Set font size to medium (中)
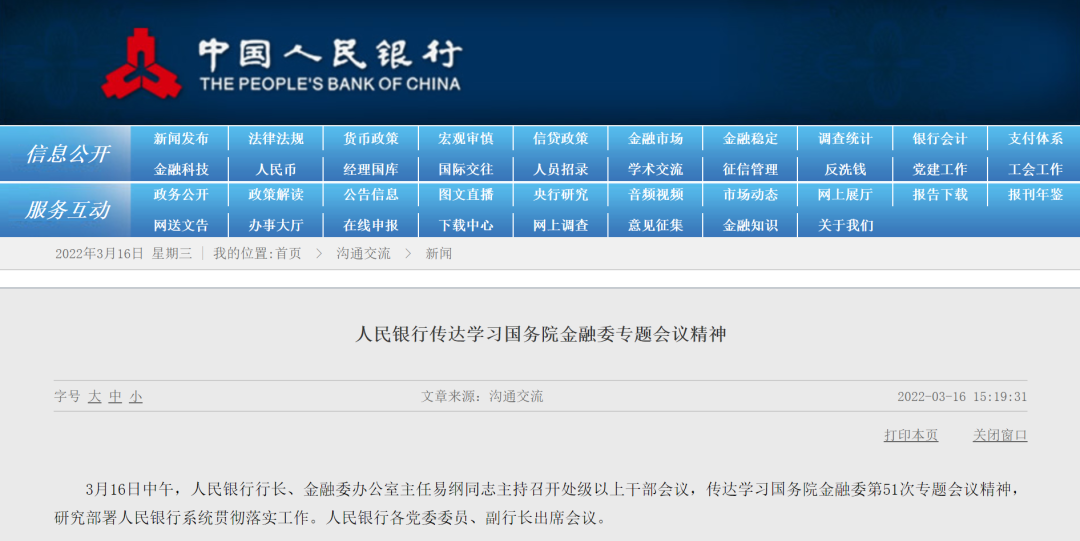Screen dimensions: 1080x541 click(115, 397)
